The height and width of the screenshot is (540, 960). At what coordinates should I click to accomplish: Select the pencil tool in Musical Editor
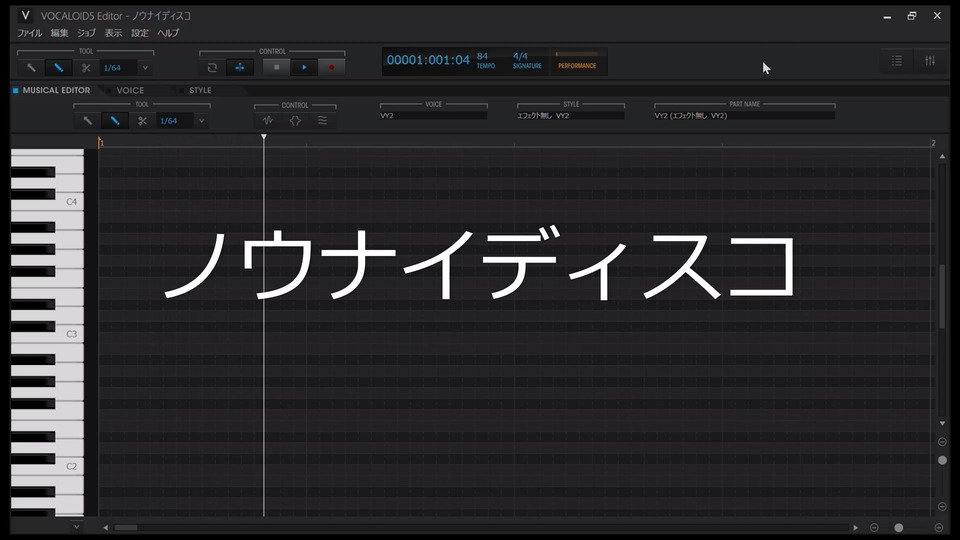click(x=115, y=121)
